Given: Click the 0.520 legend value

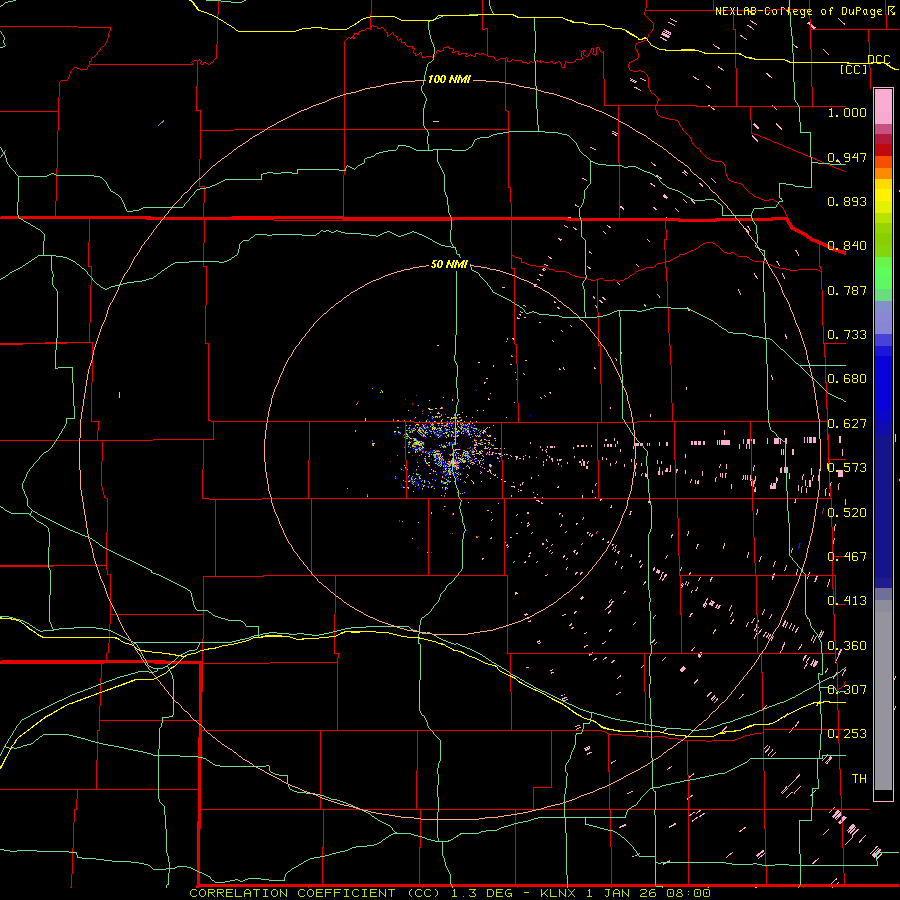Looking at the screenshot, I should pyautogui.click(x=847, y=512).
